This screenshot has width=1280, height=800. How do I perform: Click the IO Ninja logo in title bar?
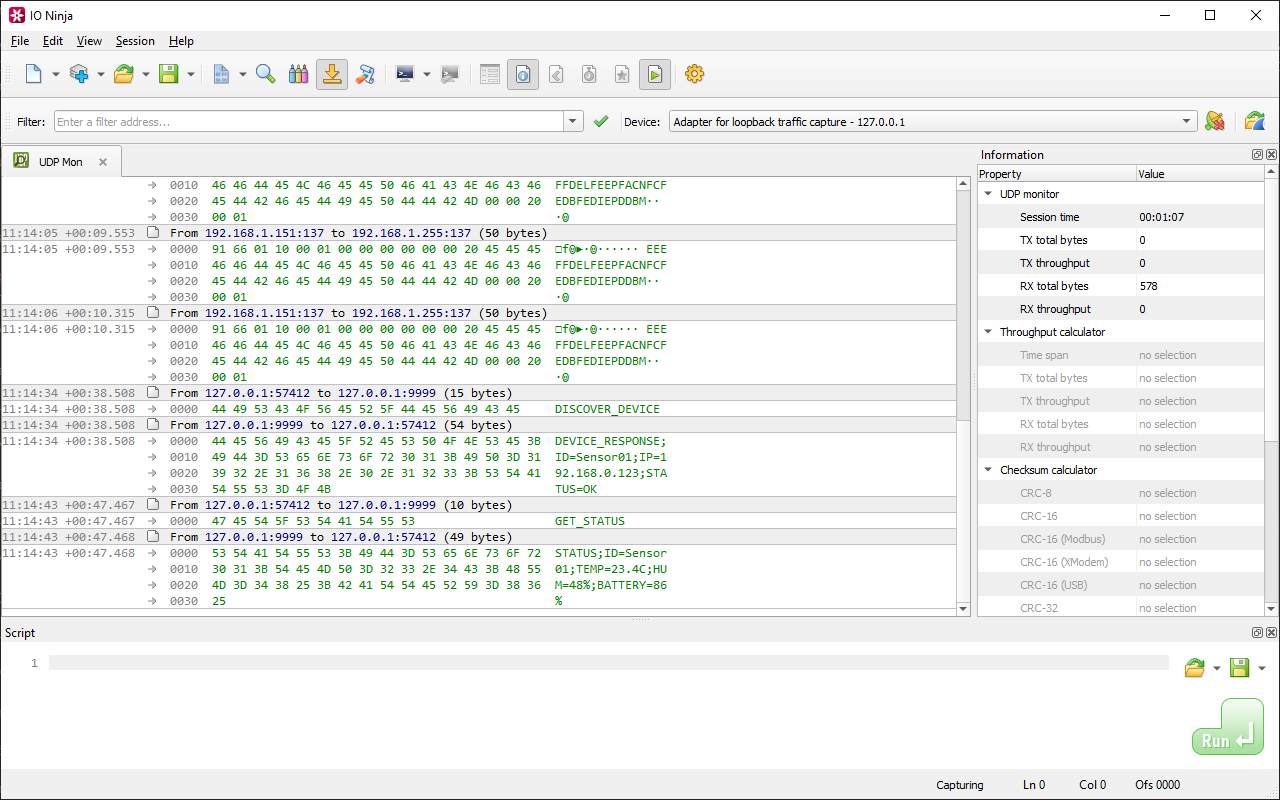17,15
